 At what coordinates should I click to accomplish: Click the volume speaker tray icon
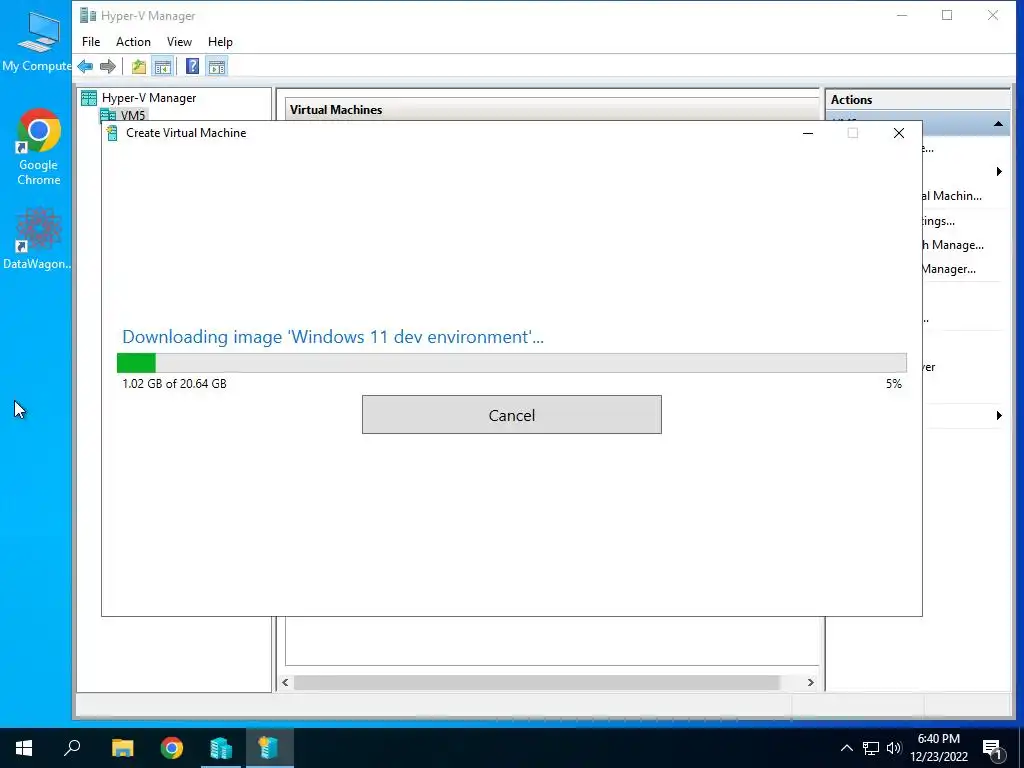[894, 748]
